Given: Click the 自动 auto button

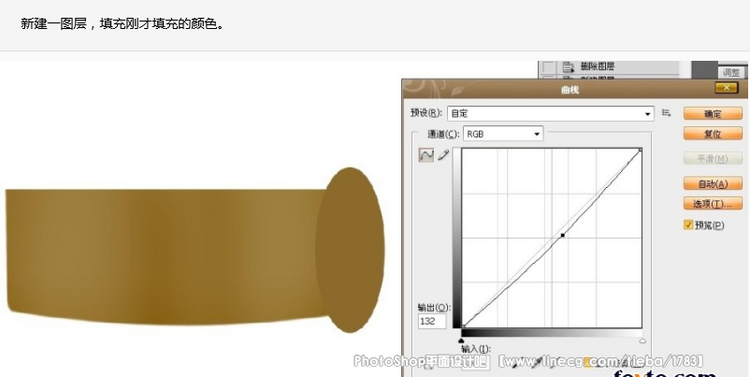Looking at the screenshot, I should [713, 184].
